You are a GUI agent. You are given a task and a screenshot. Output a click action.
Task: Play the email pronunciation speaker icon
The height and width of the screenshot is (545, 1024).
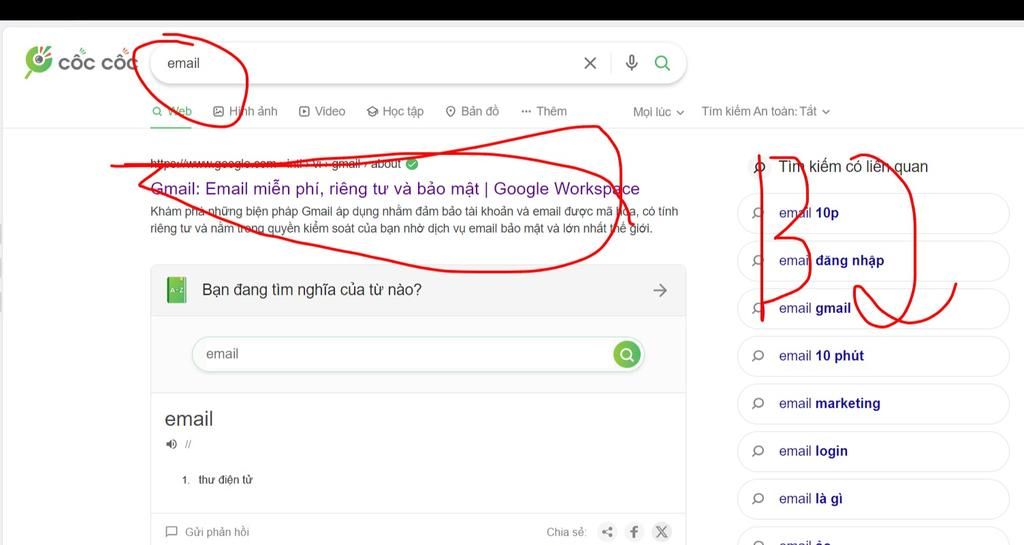[x=172, y=444]
